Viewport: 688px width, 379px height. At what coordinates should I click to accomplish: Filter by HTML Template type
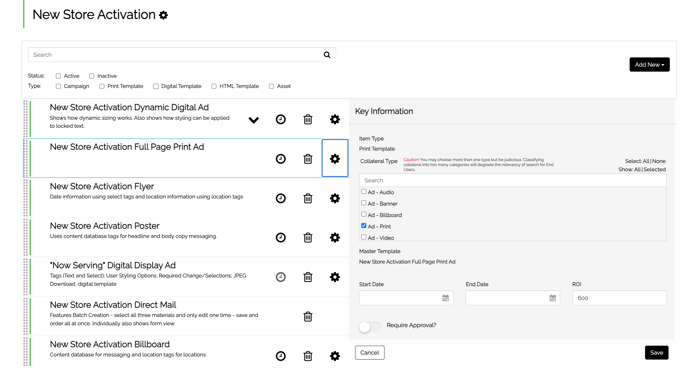[x=214, y=86]
